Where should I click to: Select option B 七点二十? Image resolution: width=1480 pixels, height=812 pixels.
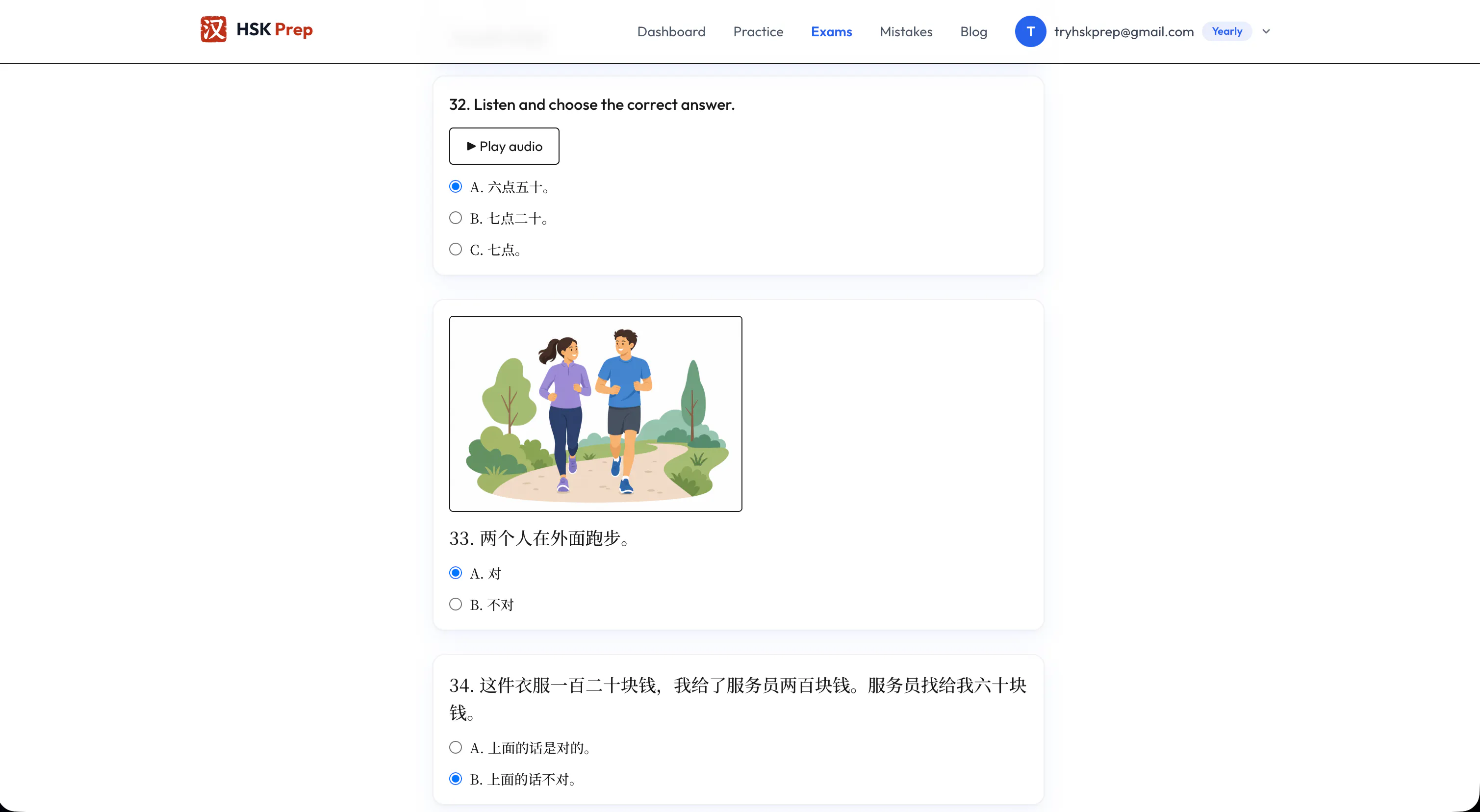(456, 218)
